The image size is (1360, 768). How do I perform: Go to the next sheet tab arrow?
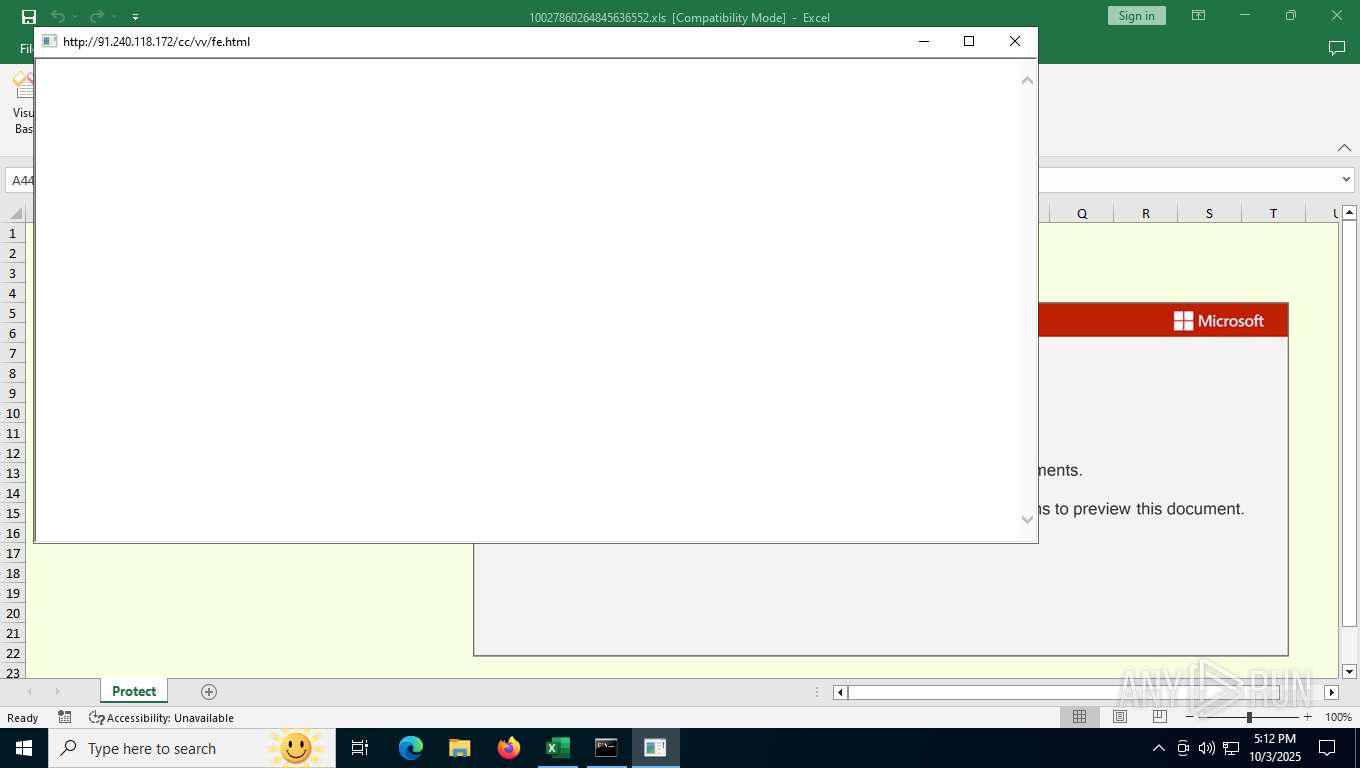(x=57, y=692)
